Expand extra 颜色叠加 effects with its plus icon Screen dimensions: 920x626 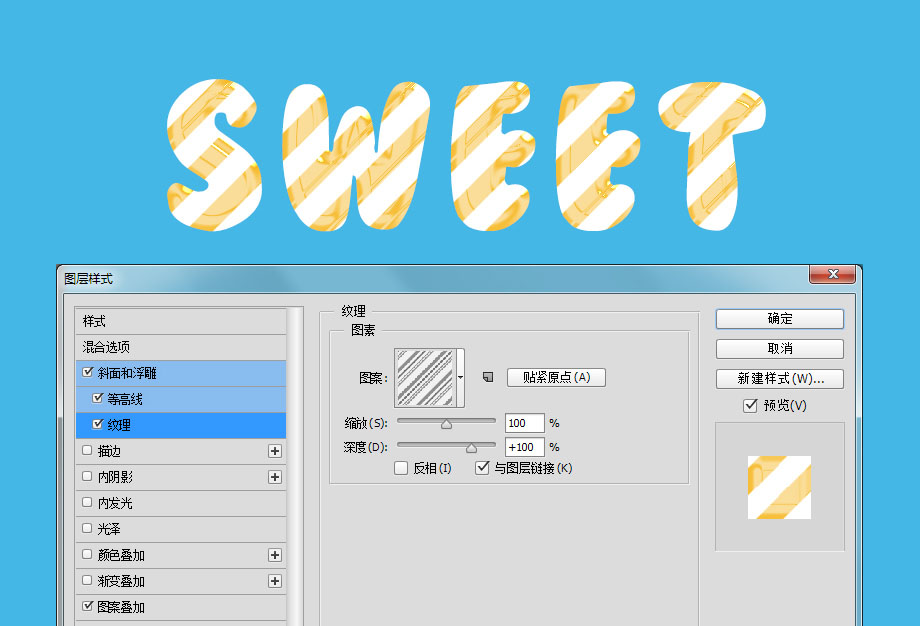pyautogui.click(x=275, y=555)
